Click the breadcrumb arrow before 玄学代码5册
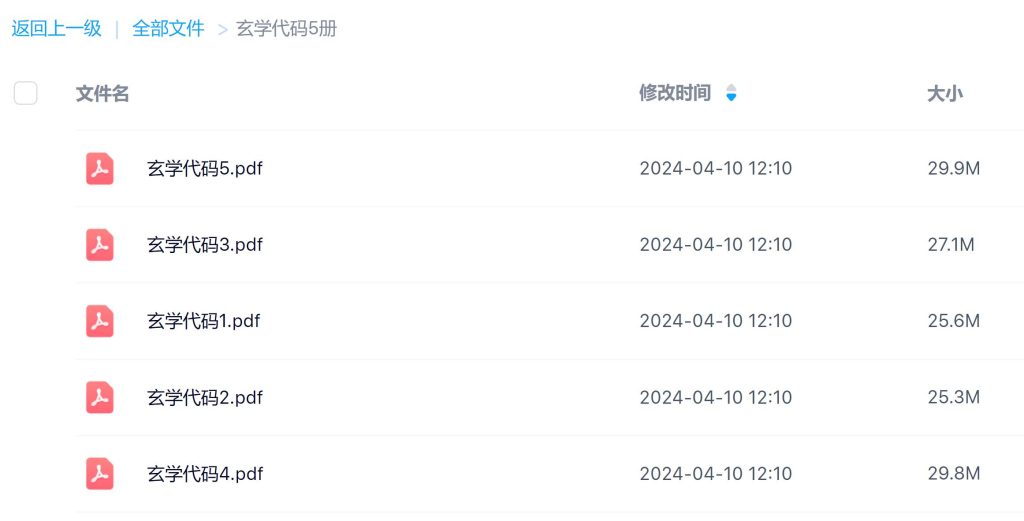 tap(223, 29)
